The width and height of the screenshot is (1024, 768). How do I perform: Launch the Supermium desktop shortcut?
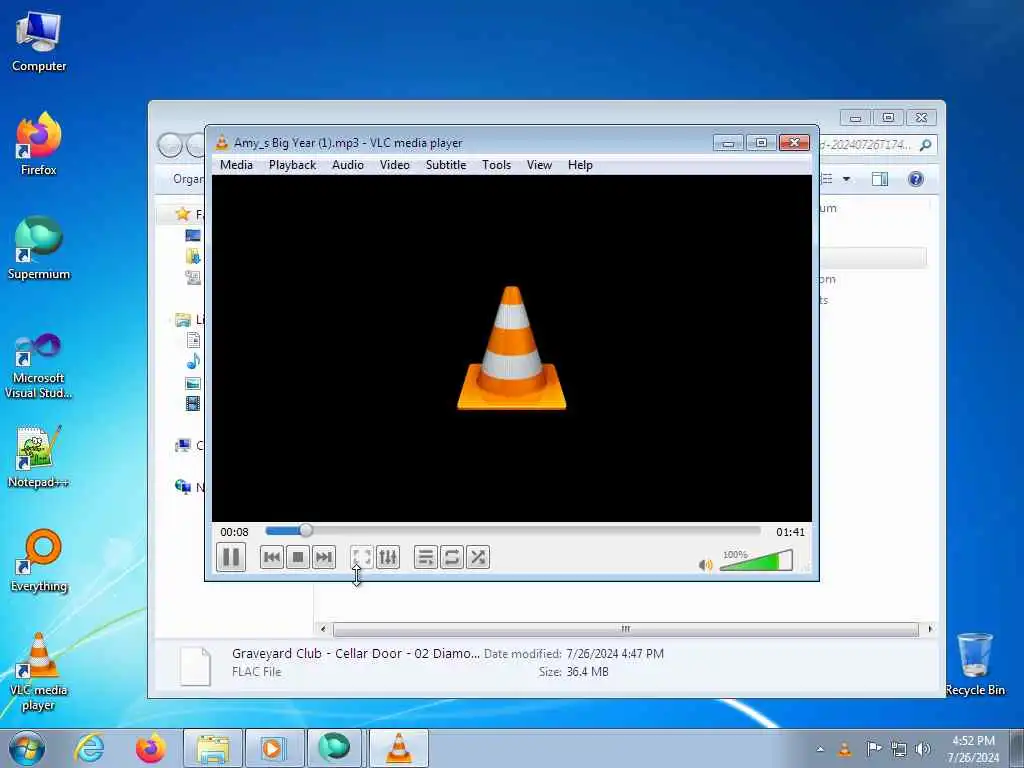pyautogui.click(x=39, y=248)
